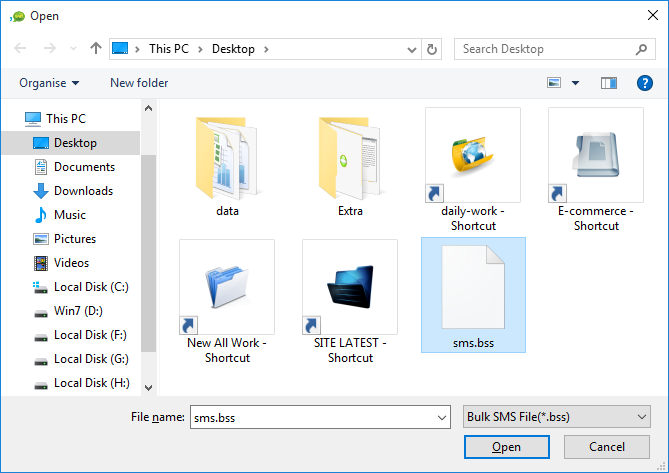Click the Cancel button
The height and width of the screenshot is (473, 669).
click(607, 447)
